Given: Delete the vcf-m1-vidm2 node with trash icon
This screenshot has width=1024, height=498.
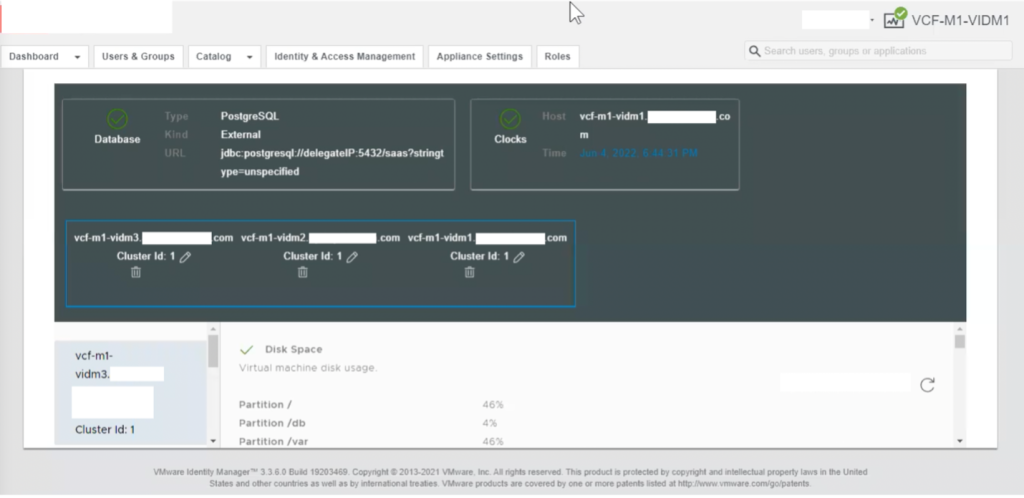Looking at the screenshot, I should [302, 272].
